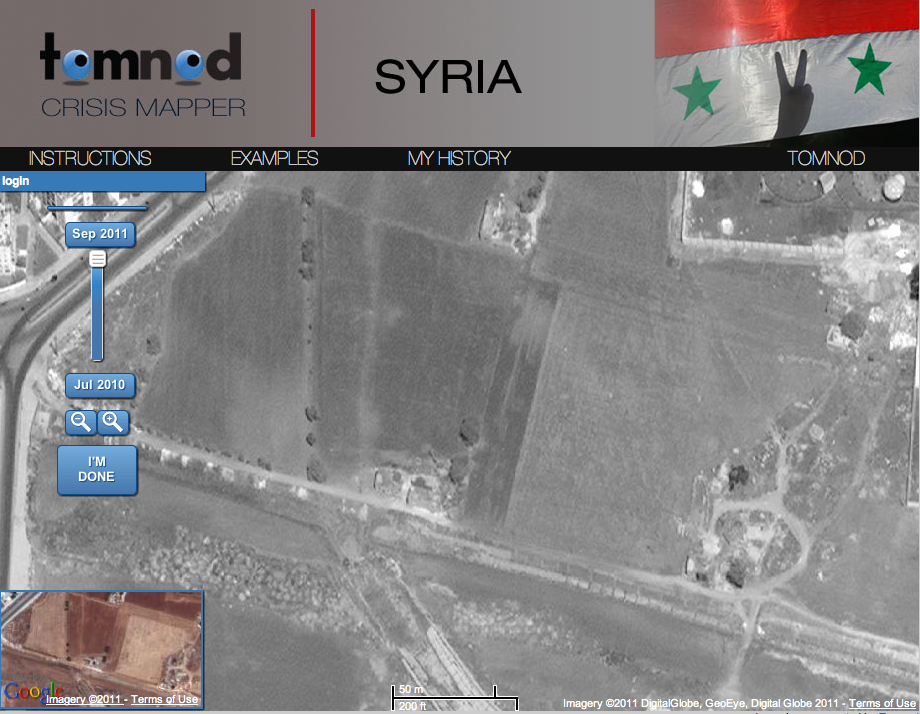Image resolution: width=920 pixels, height=714 pixels.
Task: Click the color overview mini map thumbnail
Action: pyautogui.click(x=102, y=640)
